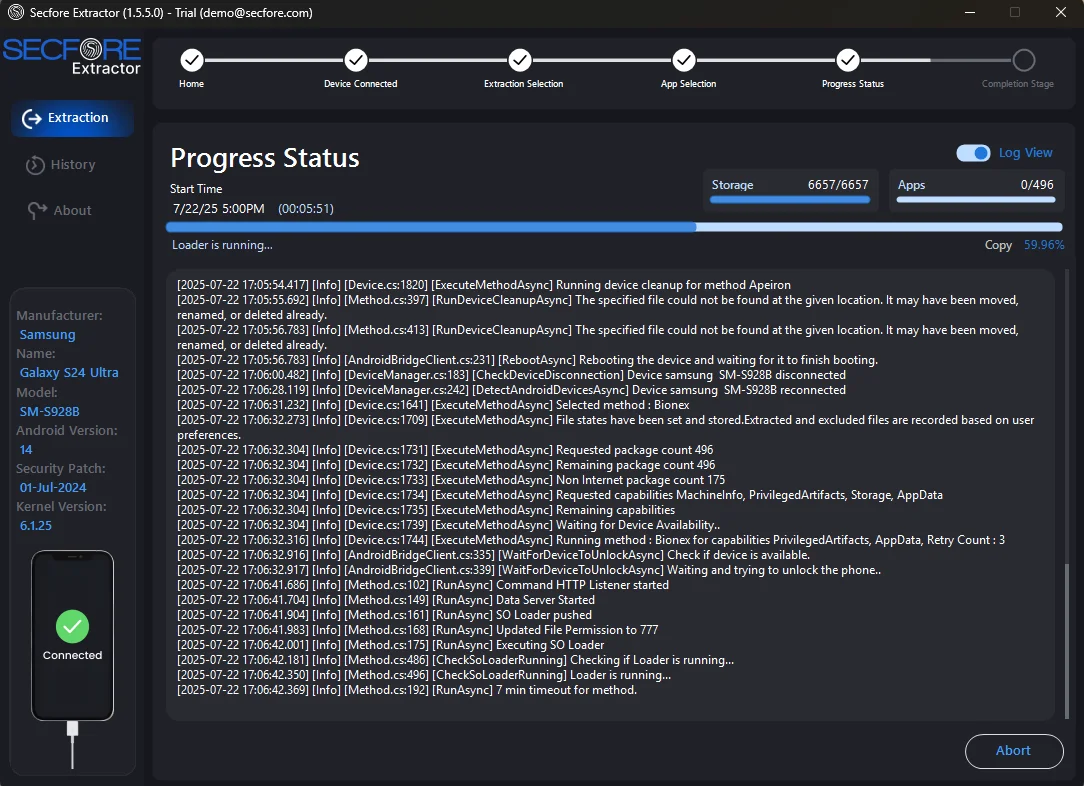Click the Secfore Extractor logo
Screen dimensions: 1084x786
click(x=72, y=56)
